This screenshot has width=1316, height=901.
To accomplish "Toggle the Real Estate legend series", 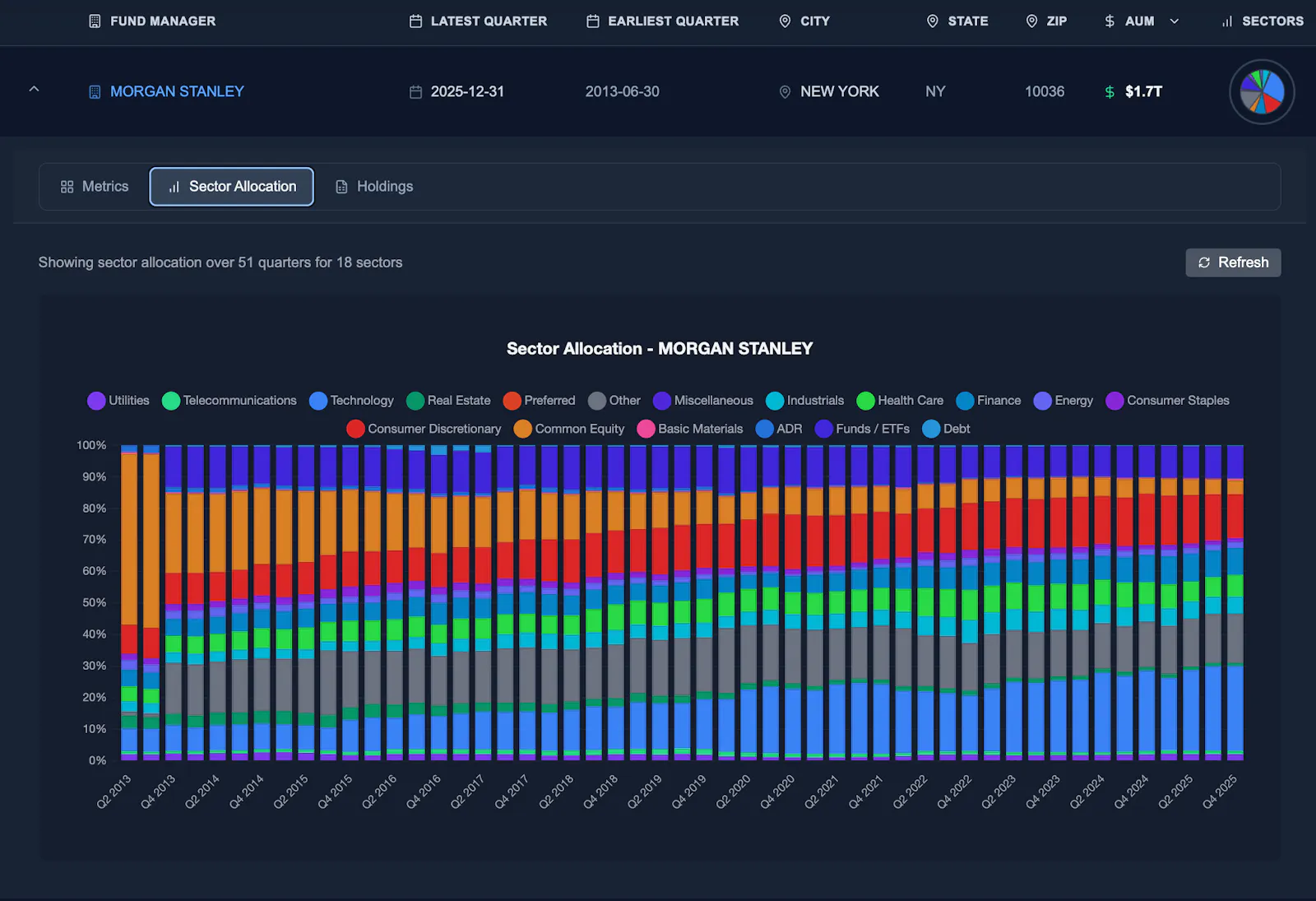I will (x=448, y=401).
